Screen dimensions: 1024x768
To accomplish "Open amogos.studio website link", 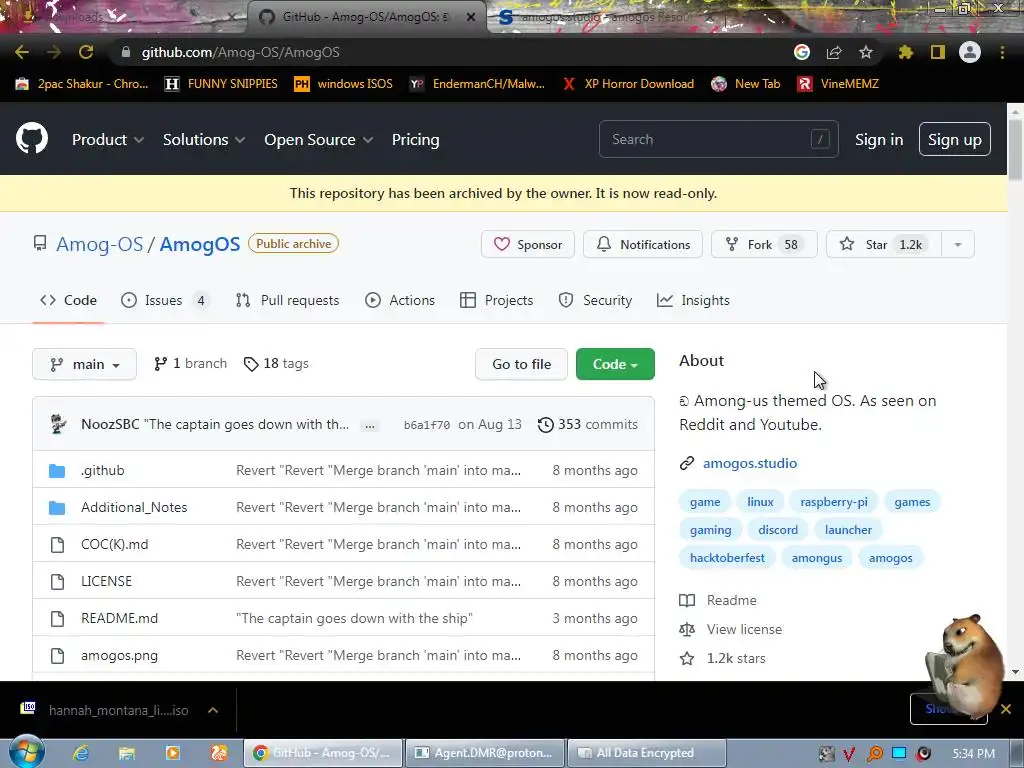I will [x=750, y=464].
